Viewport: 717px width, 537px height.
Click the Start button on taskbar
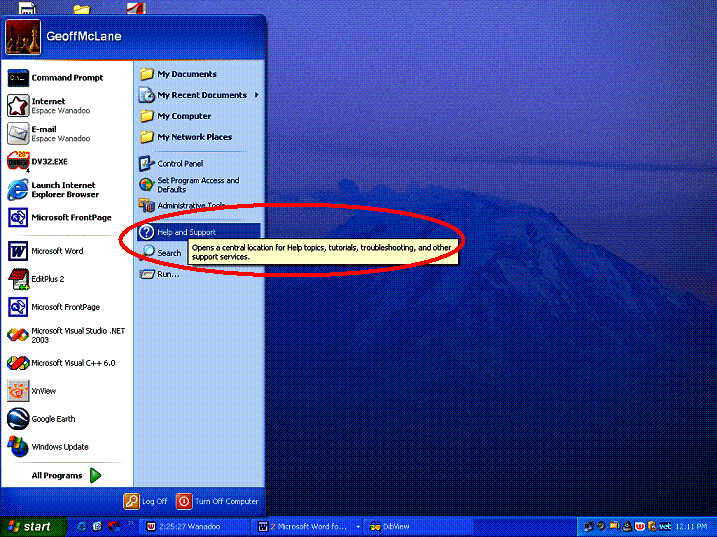[x=30, y=526]
